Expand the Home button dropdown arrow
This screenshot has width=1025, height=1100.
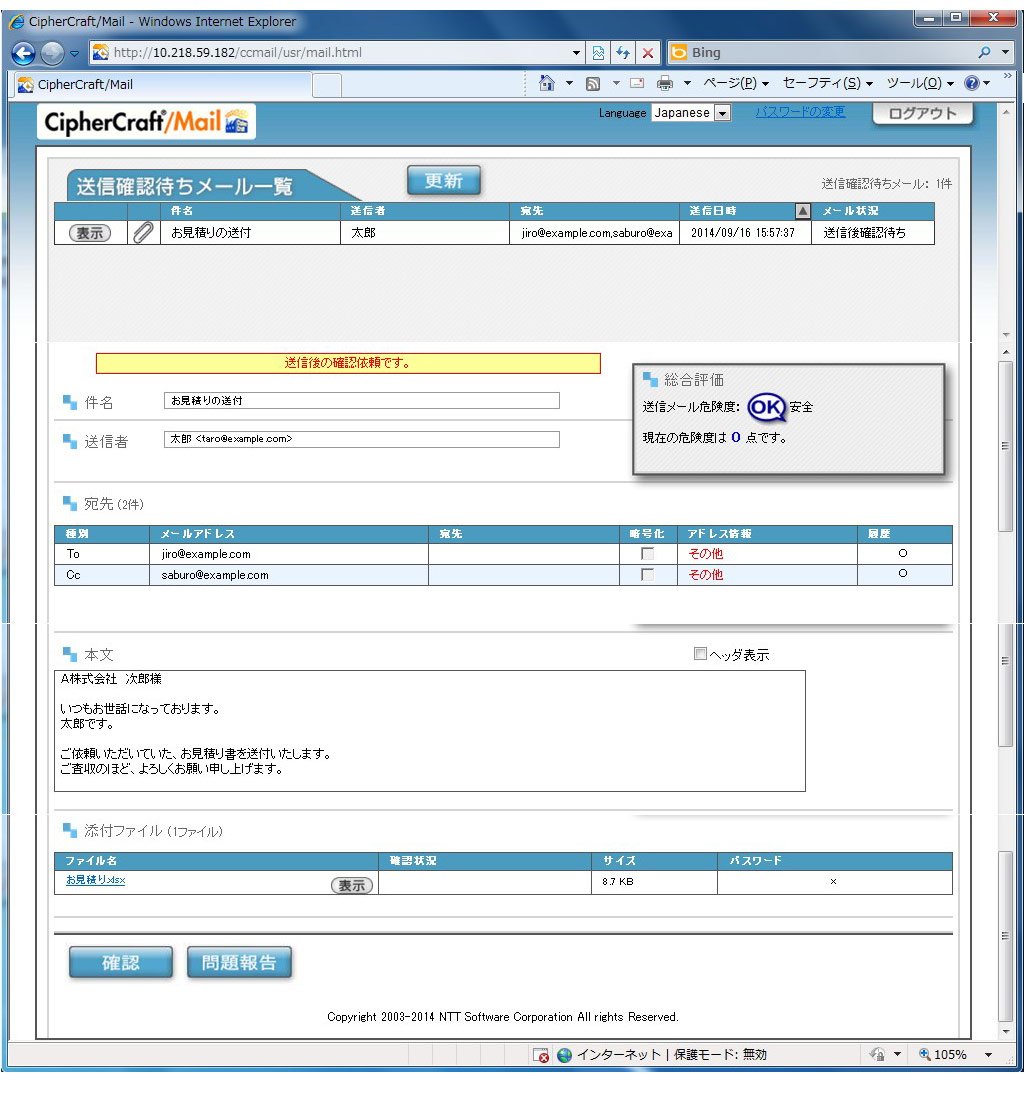(x=569, y=83)
